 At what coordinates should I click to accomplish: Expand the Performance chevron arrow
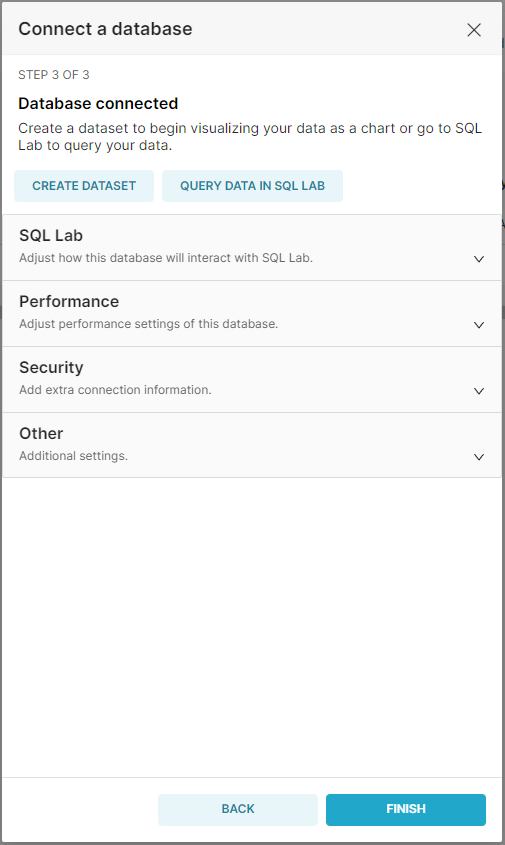coord(479,325)
